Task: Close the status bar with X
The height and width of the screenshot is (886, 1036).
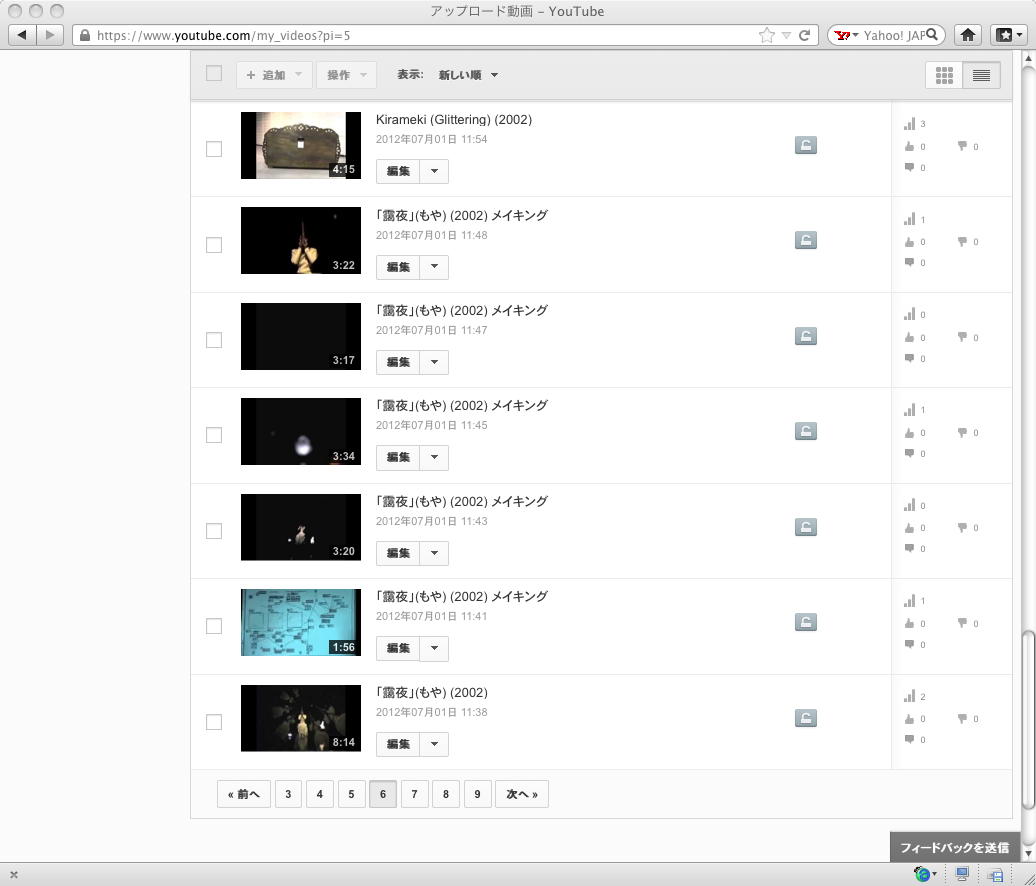Action: click(x=14, y=874)
